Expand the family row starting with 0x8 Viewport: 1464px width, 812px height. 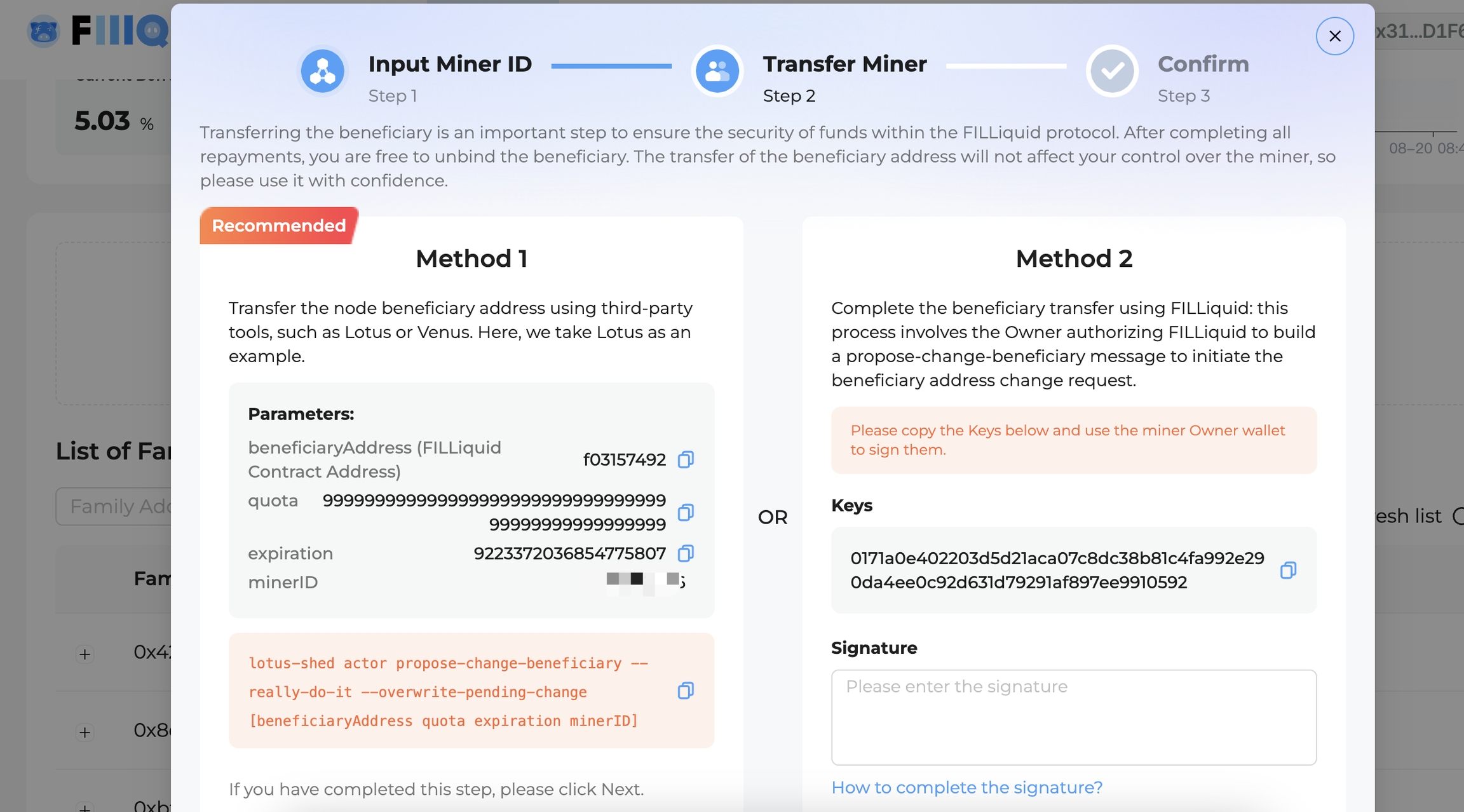pos(85,732)
